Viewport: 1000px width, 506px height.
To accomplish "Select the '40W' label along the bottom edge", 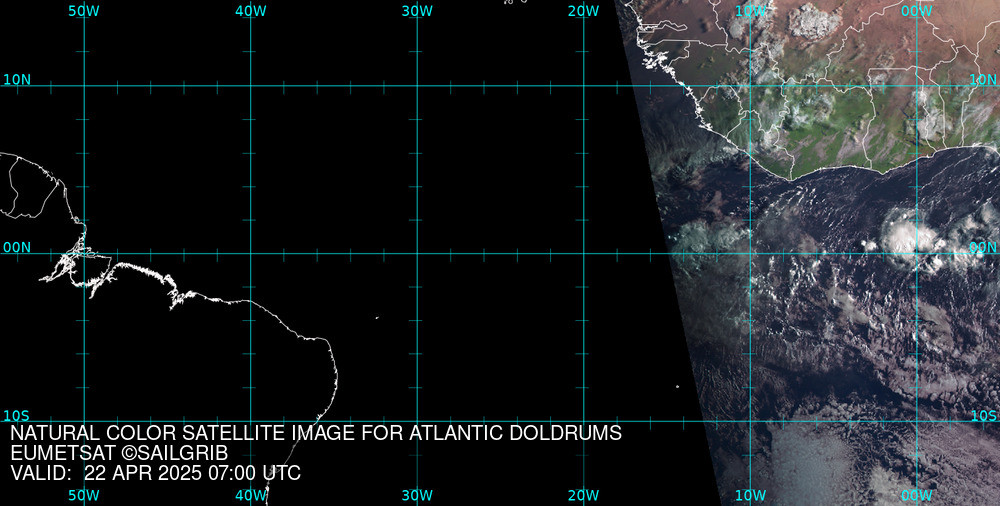I will 251,496.
